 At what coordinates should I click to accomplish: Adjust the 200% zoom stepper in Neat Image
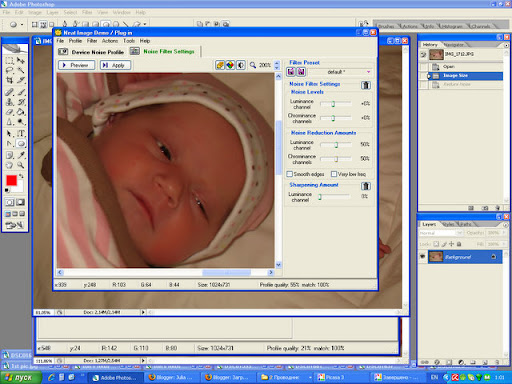pyautogui.click(x=277, y=65)
